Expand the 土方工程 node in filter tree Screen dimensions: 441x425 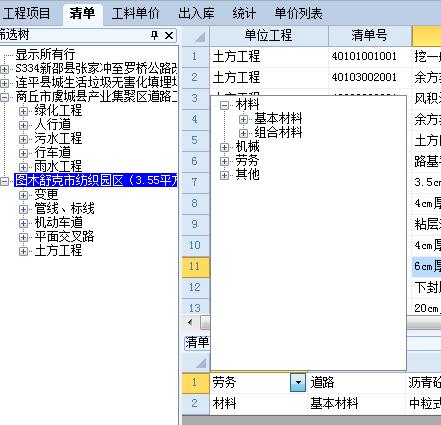pyautogui.click(x=23, y=251)
